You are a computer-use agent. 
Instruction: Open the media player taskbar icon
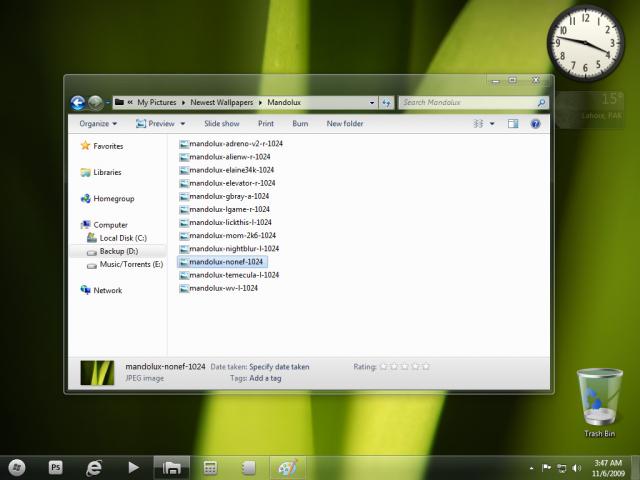133,468
